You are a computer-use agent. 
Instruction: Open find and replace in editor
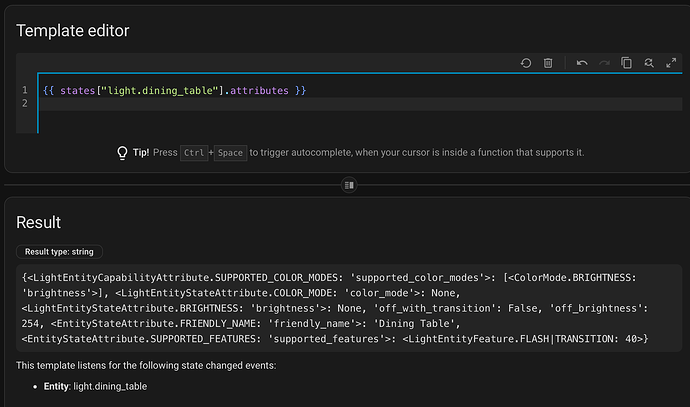click(x=649, y=63)
